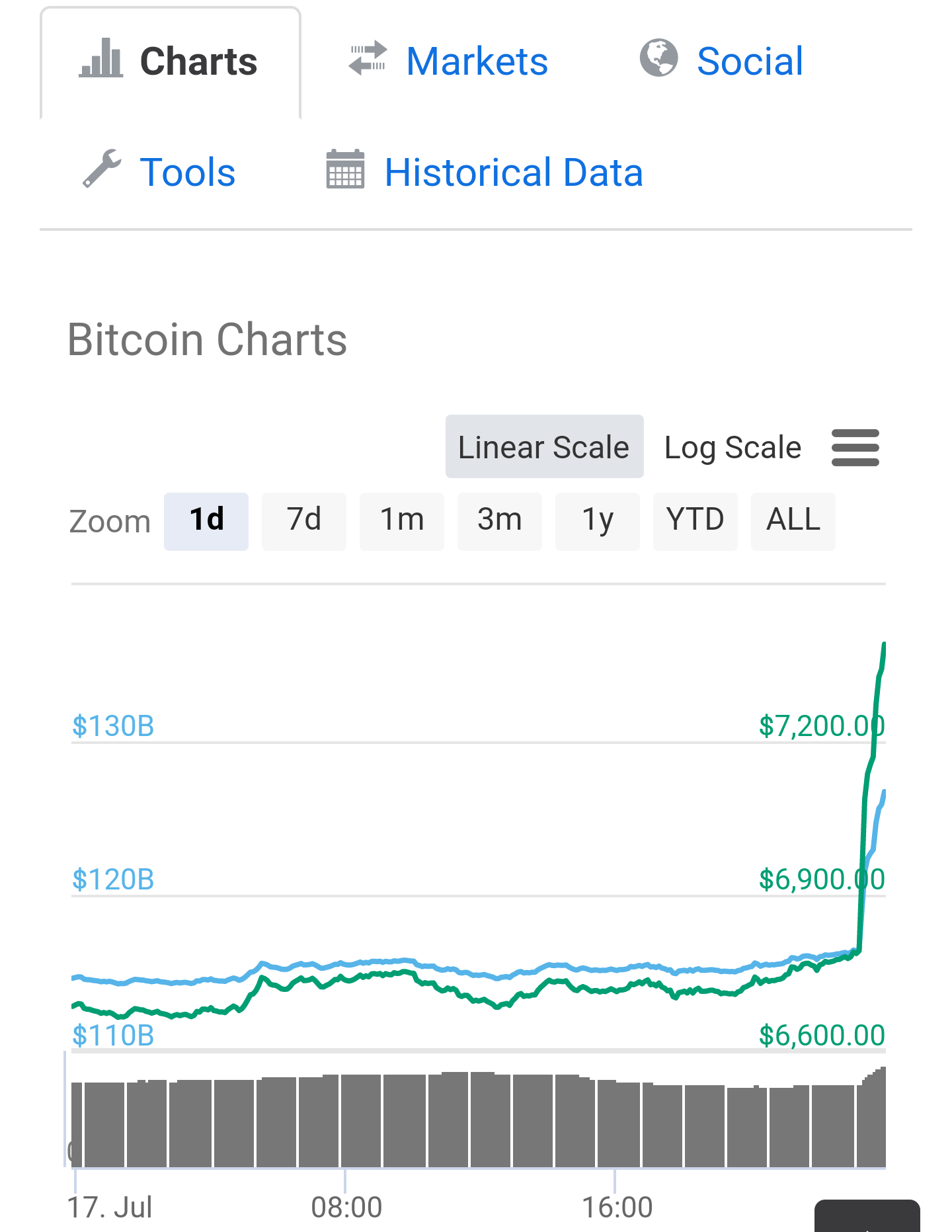Show full history with ALL button
952x1232 pixels.
pyautogui.click(x=793, y=521)
